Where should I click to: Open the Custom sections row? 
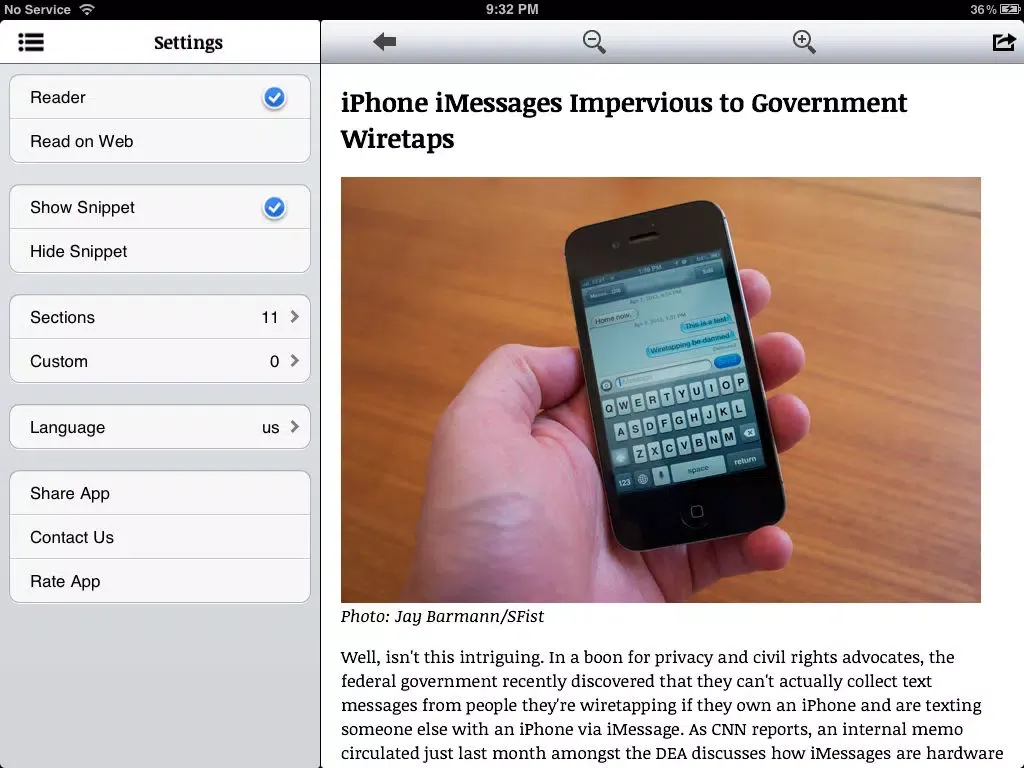coord(160,360)
